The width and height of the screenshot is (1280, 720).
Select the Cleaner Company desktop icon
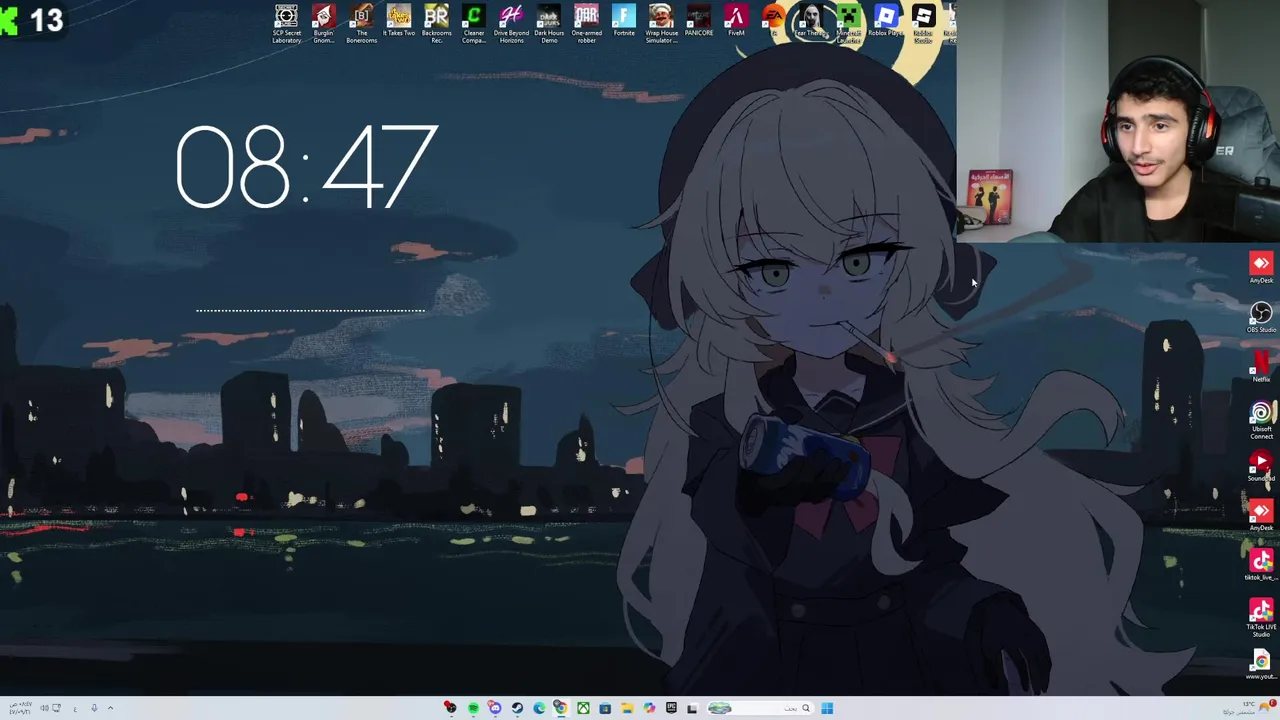473,24
